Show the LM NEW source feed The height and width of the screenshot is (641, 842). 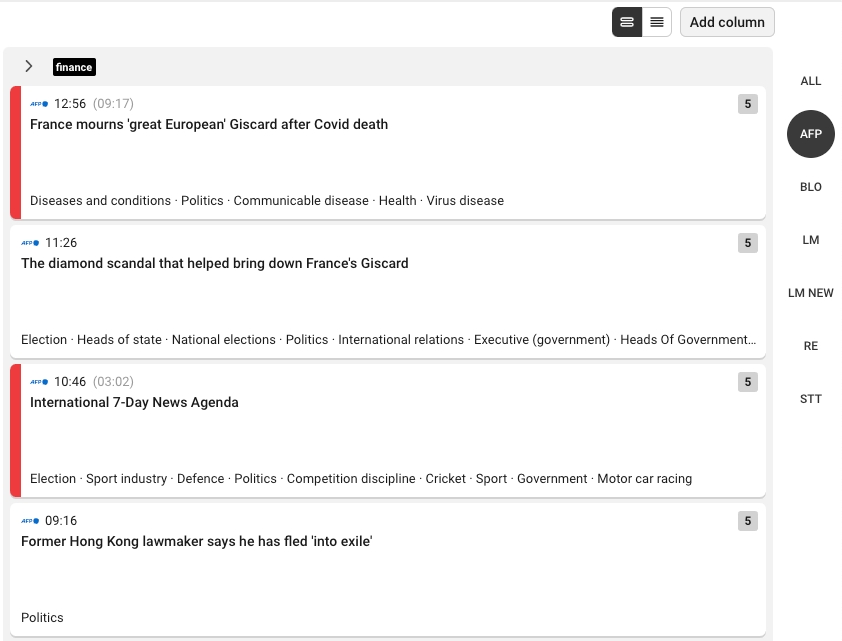(811, 293)
